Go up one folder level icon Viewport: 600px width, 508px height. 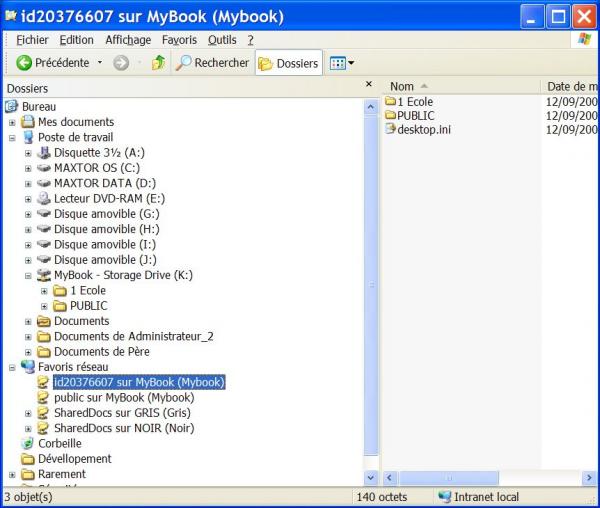(x=158, y=63)
